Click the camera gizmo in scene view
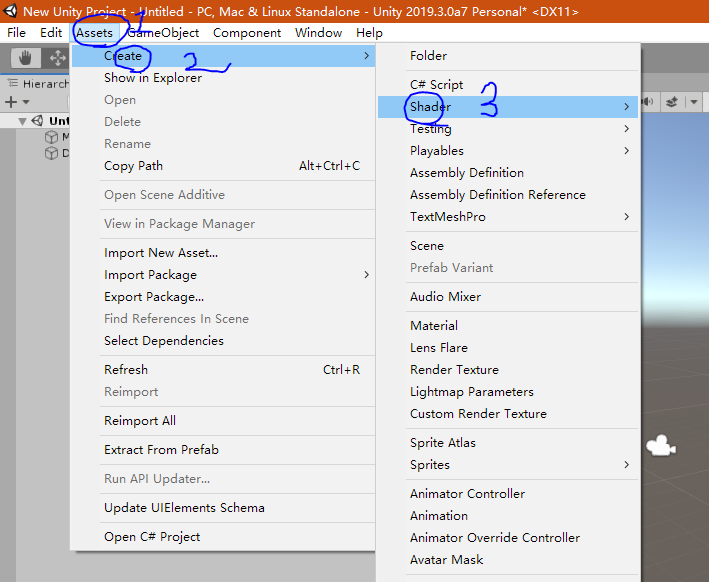Image resolution: width=709 pixels, height=582 pixels. pos(661,446)
